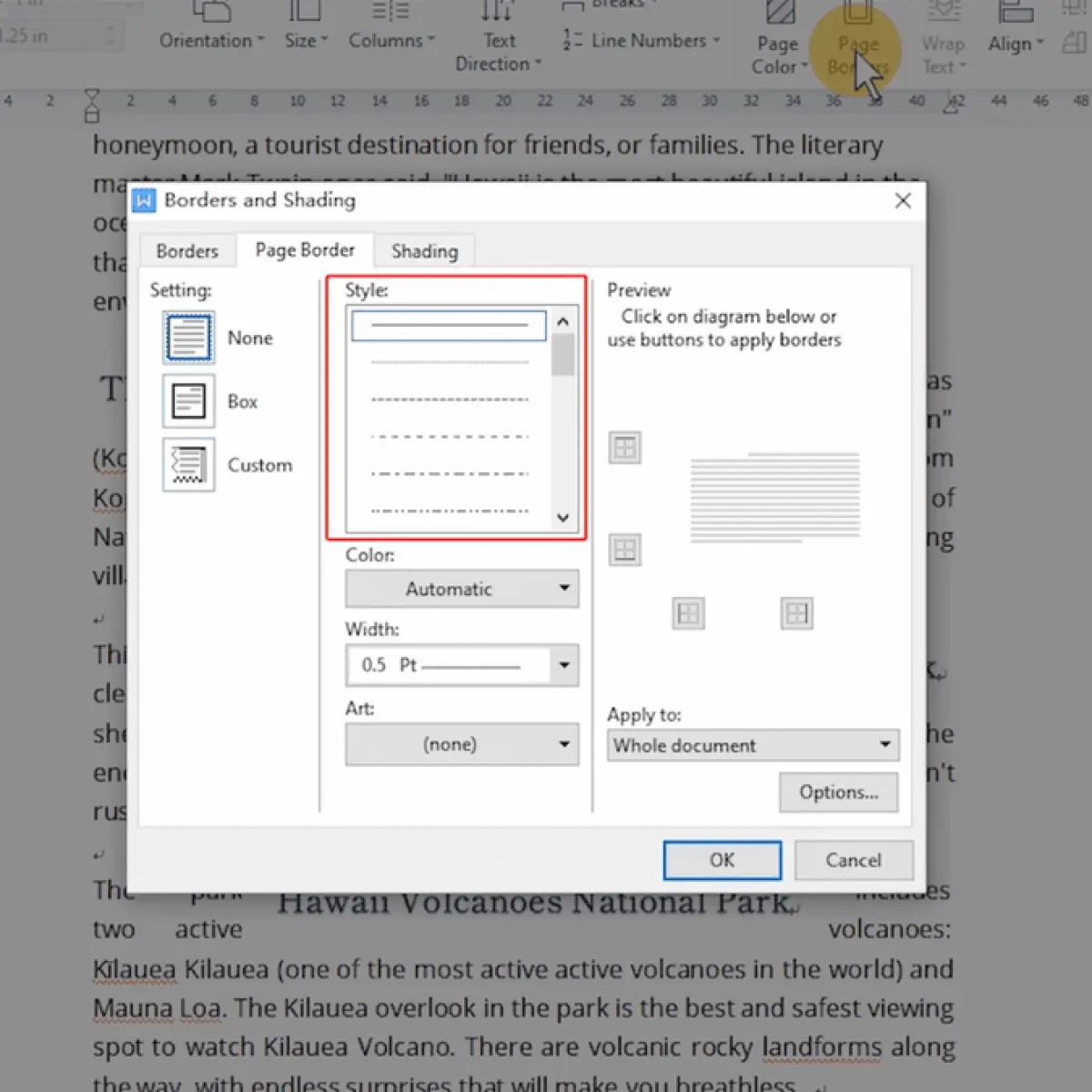Switch to the Borders tab
This screenshot has height=1092, width=1092.
tap(187, 251)
